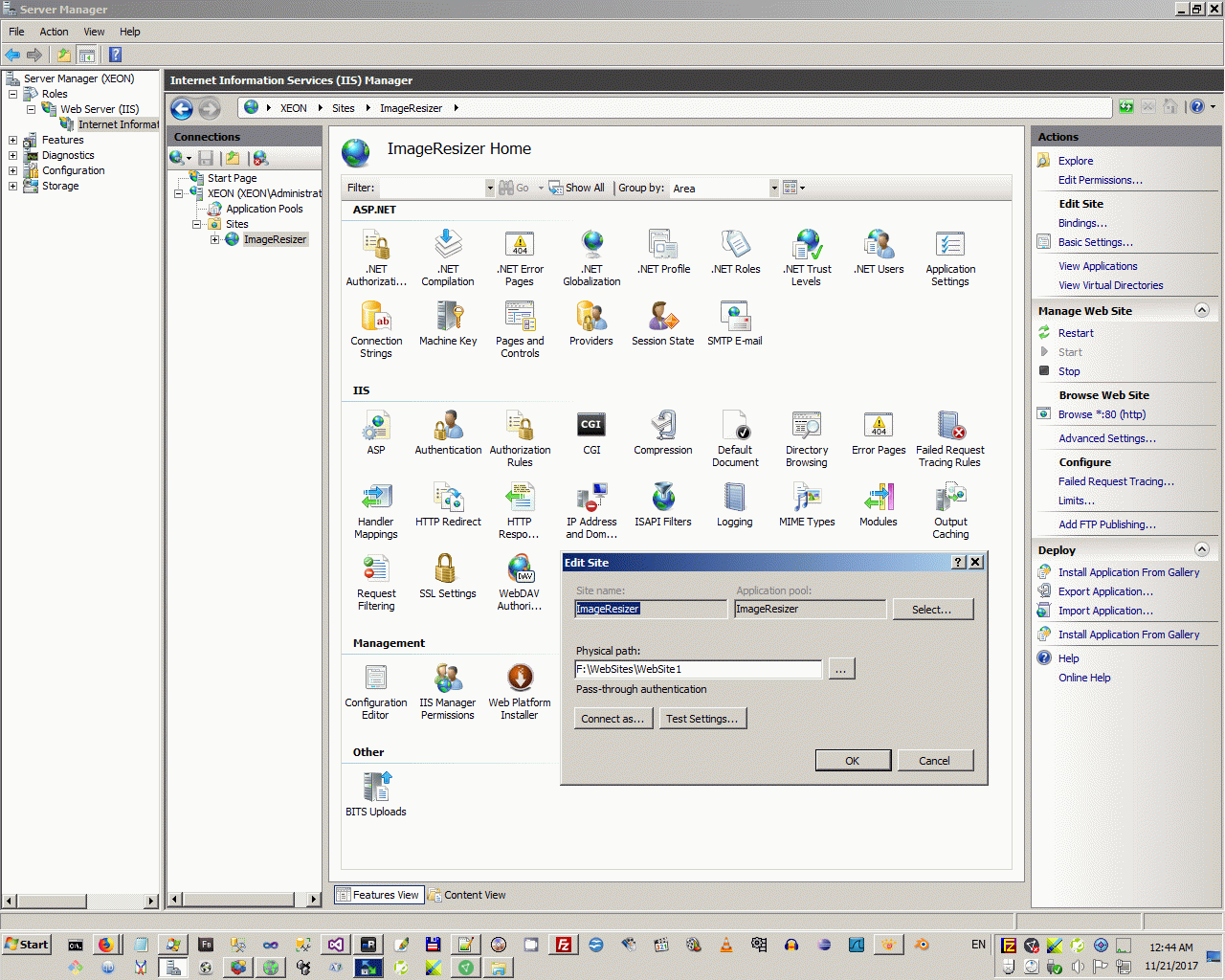The image size is (1225, 980).
Task: Open Application Settings feature
Action: tap(950, 257)
